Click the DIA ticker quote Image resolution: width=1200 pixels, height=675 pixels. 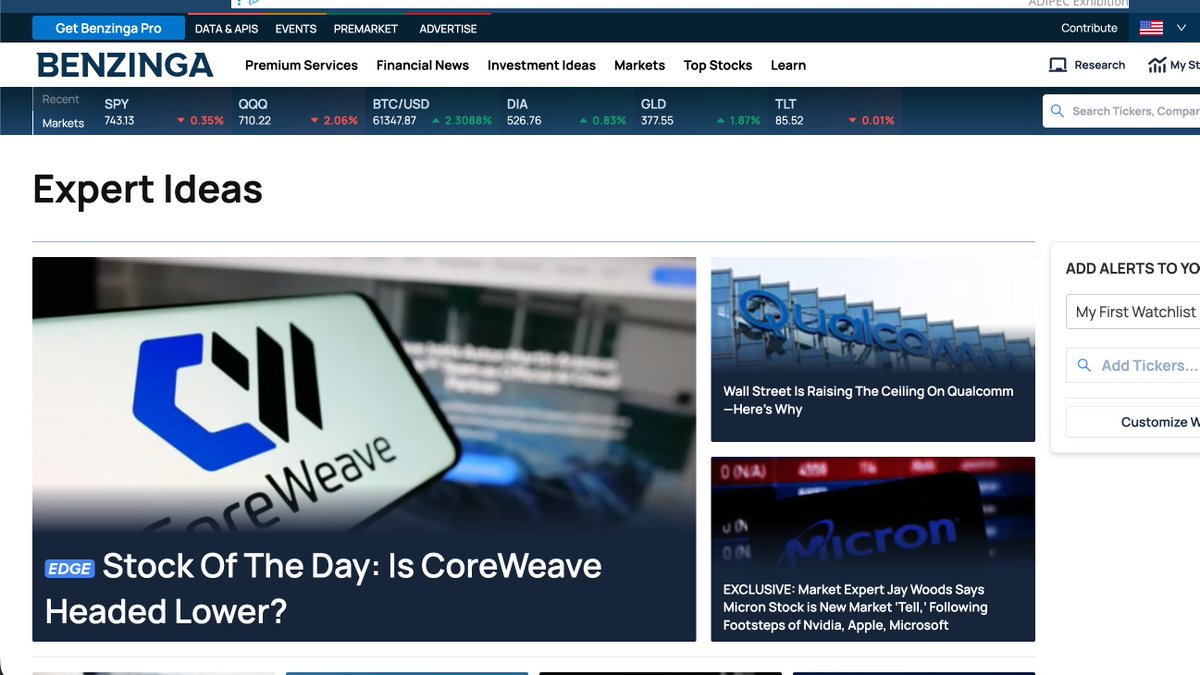(566, 112)
